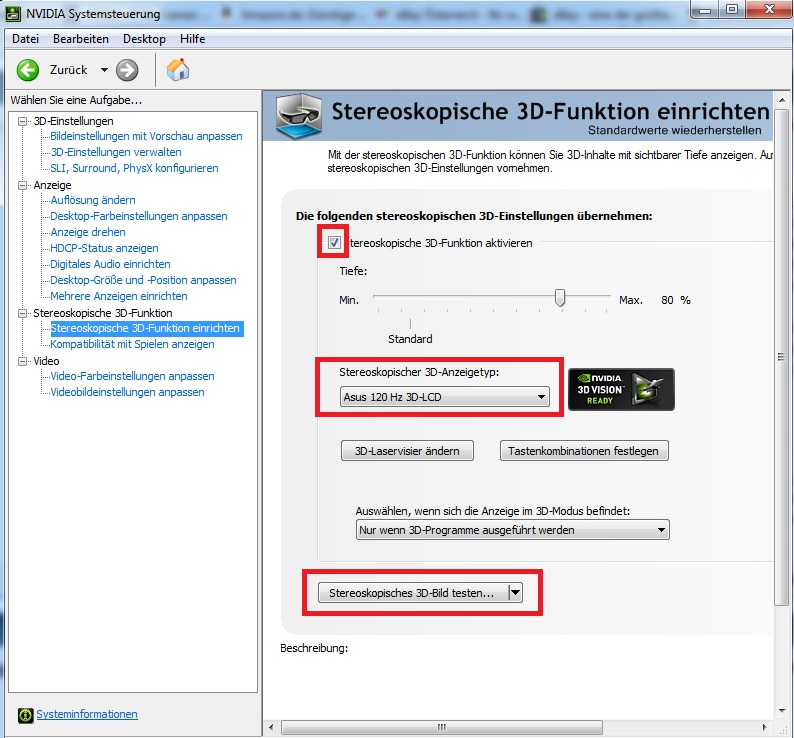Click the green Zurück back arrow icon

[x=27, y=70]
